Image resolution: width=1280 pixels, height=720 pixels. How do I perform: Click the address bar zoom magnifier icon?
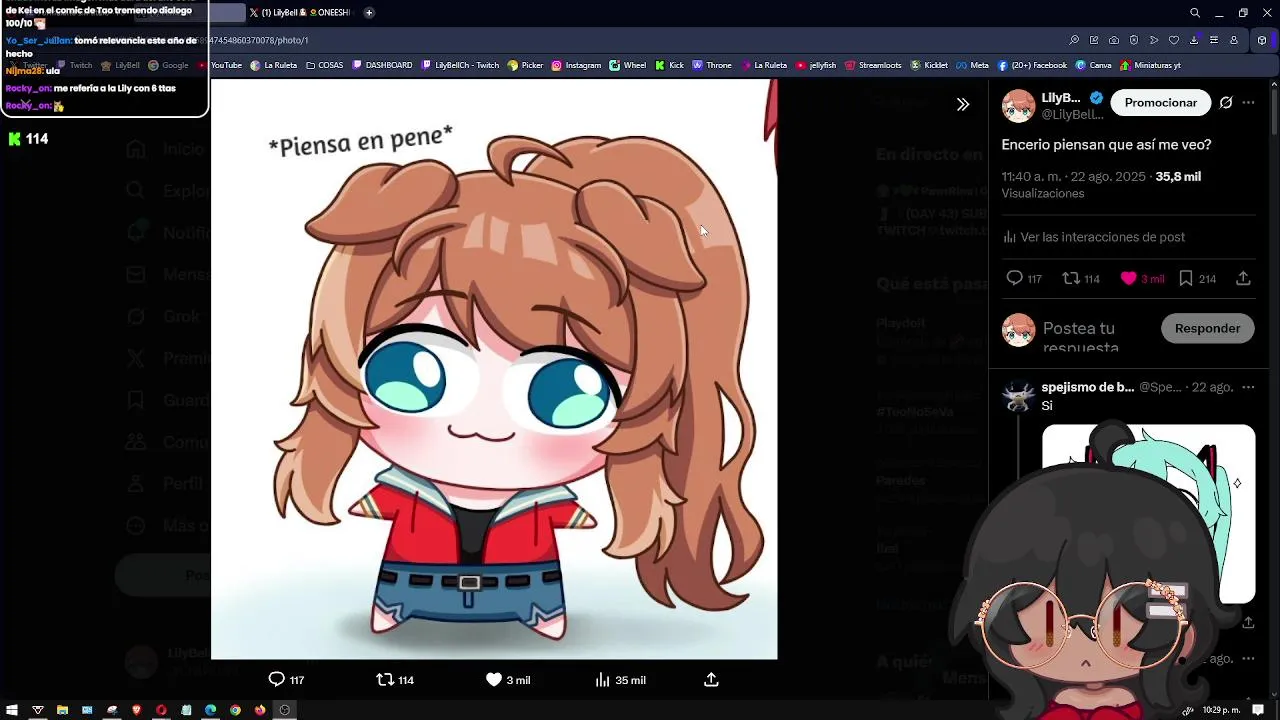(1074, 40)
